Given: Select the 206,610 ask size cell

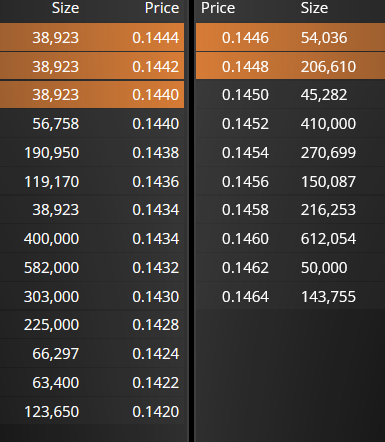Looking at the screenshot, I should tap(328, 66).
